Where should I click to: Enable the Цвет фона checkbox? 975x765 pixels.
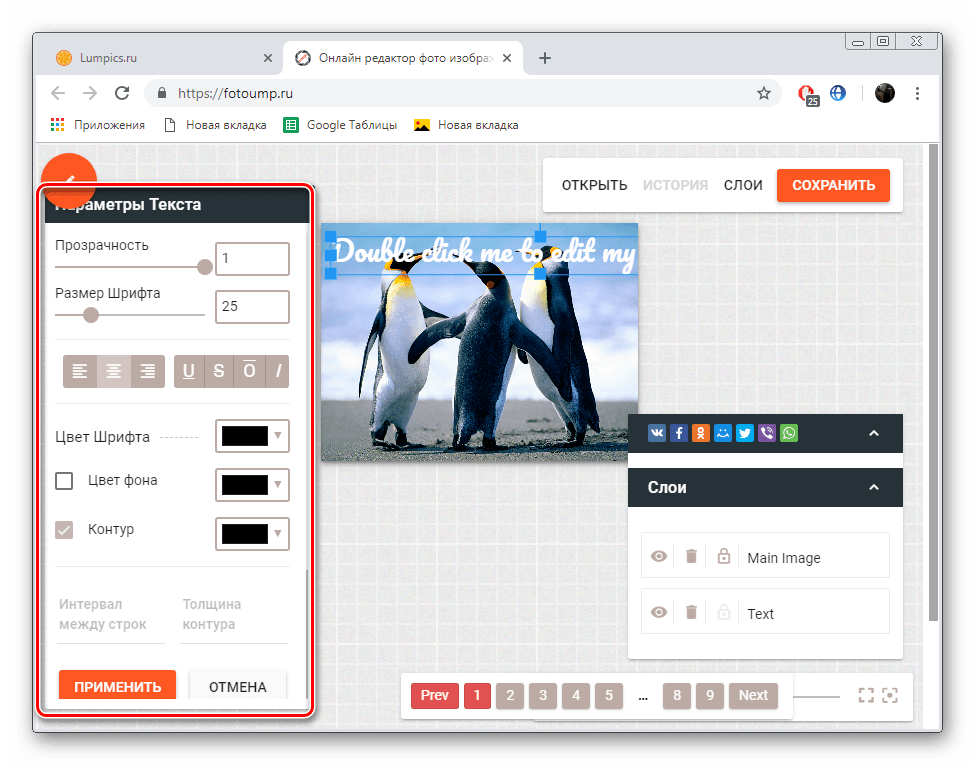pos(64,481)
